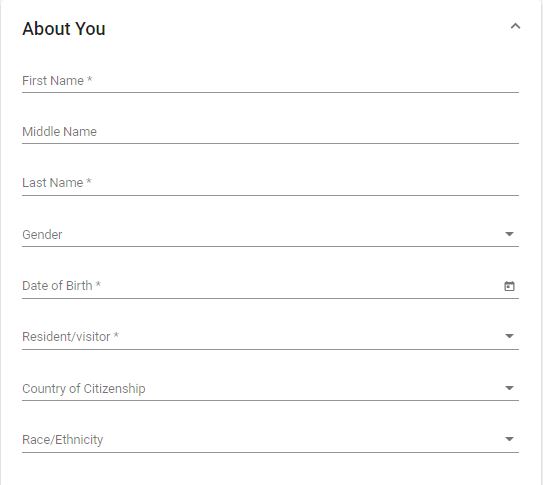Focus the First Name input field

pos(270,81)
